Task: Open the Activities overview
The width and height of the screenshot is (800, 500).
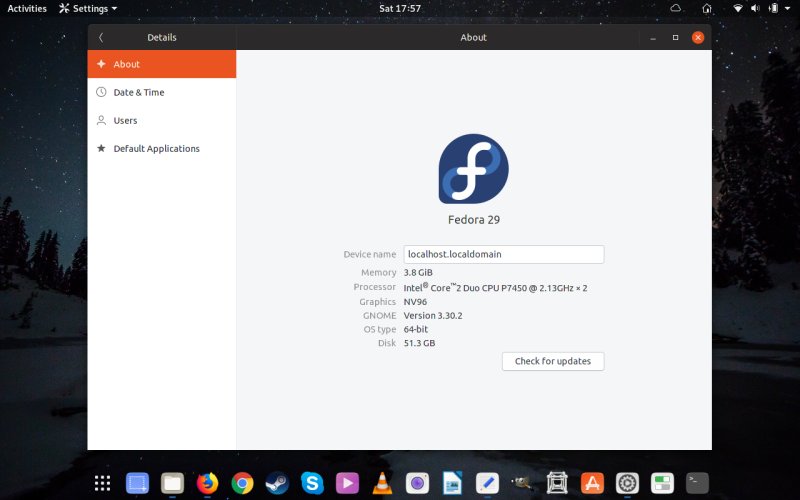Action: [x=27, y=8]
